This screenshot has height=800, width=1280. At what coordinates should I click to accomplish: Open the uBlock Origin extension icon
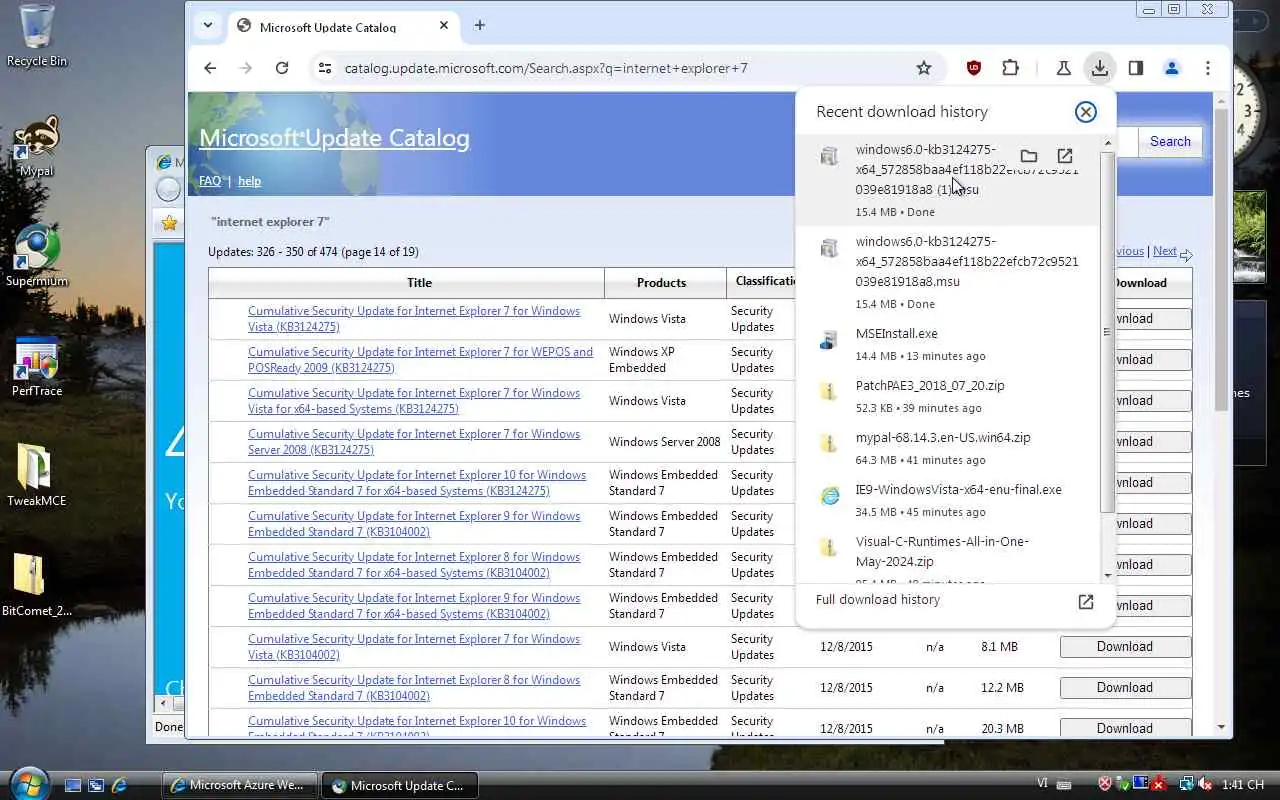pos(974,68)
